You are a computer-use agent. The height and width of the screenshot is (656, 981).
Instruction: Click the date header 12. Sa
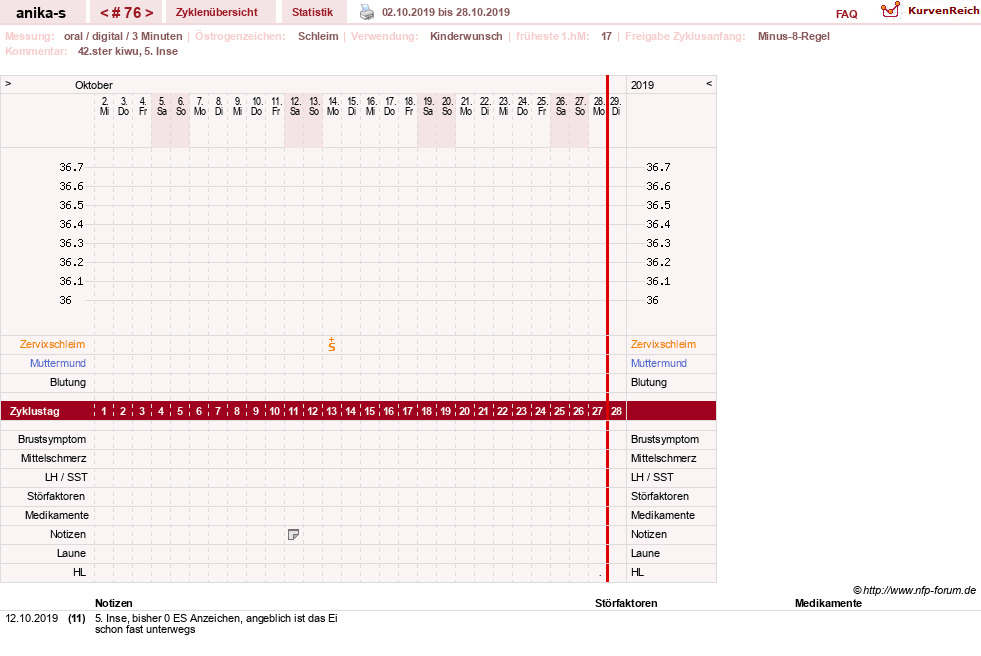point(295,106)
